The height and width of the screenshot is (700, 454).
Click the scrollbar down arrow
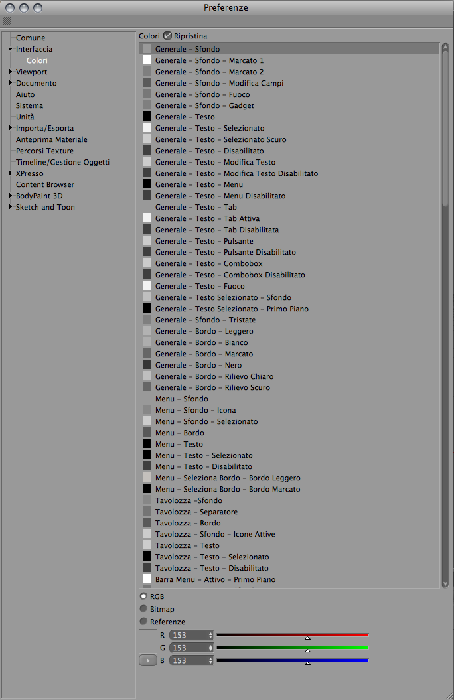click(445, 583)
